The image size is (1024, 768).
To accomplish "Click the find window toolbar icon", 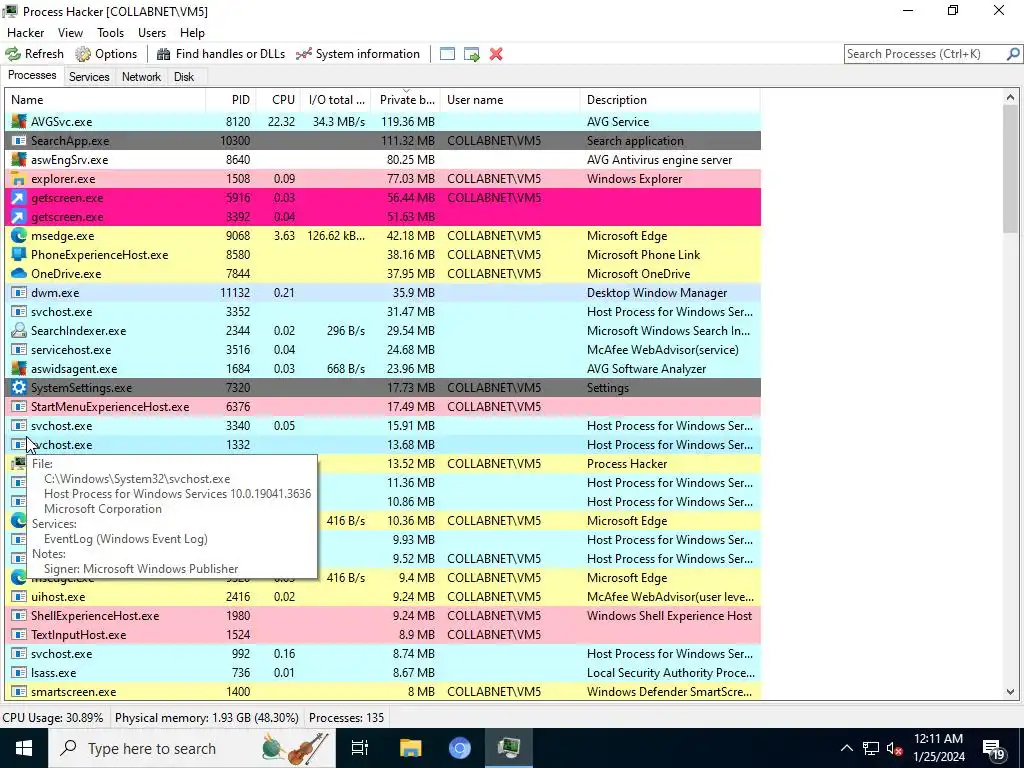I will point(447,54).
